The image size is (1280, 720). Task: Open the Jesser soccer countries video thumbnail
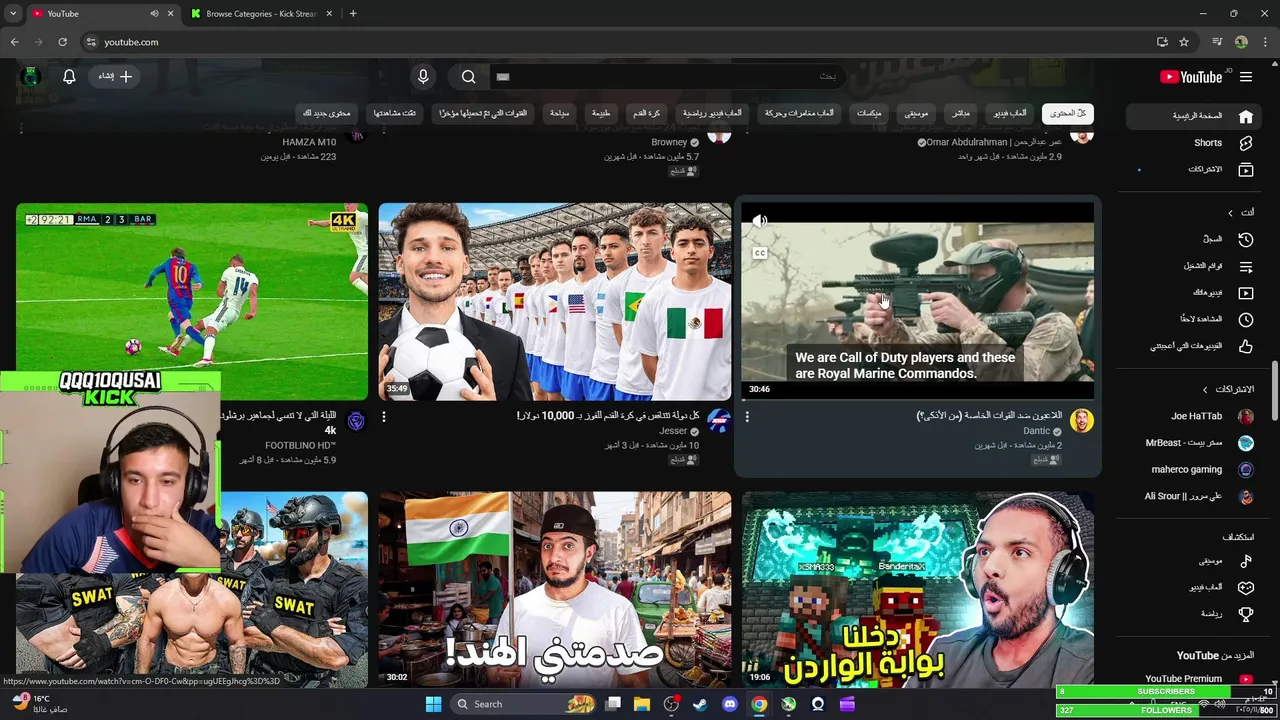(x=554, y=301)
